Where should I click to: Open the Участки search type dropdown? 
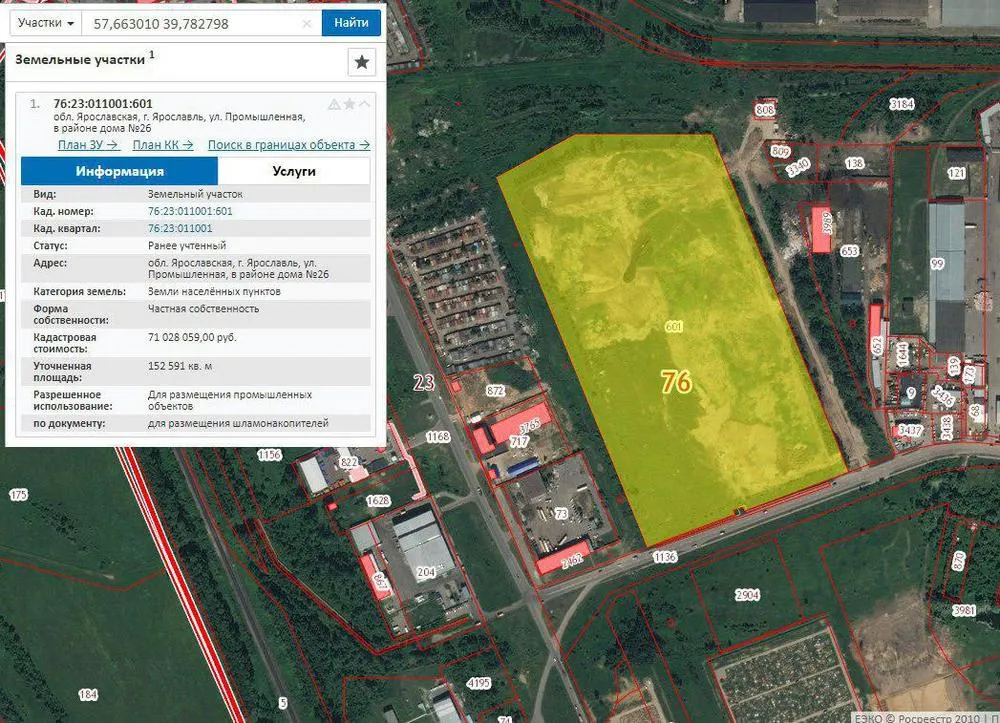tap(46, 23)
